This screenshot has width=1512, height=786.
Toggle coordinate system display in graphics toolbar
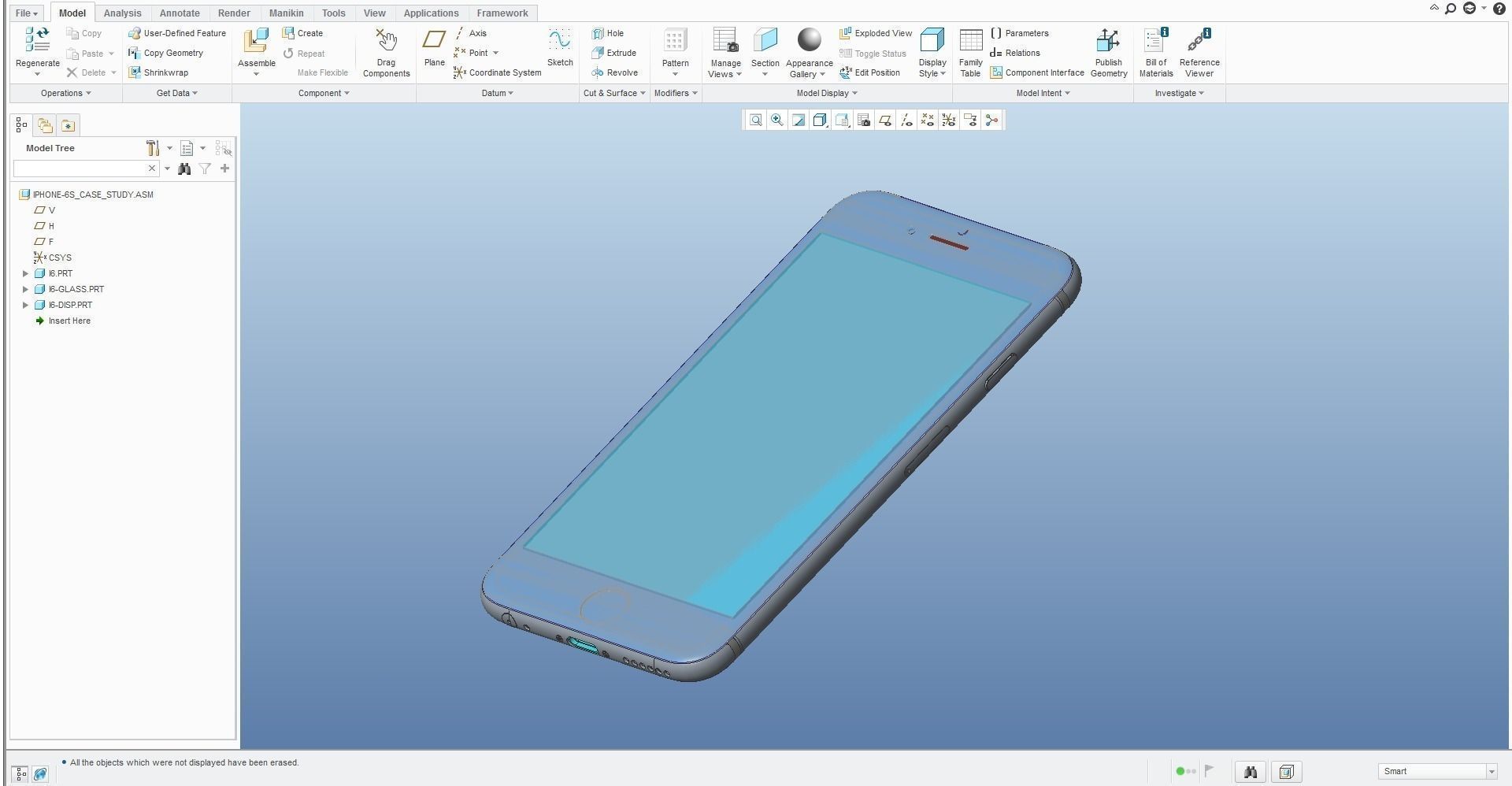coord(949,120)
